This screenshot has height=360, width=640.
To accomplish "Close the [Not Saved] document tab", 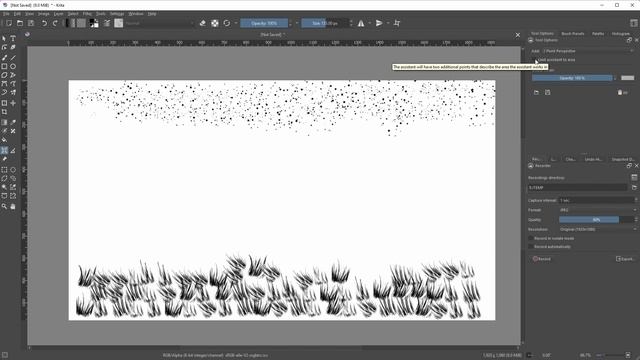I will tap(518, 35).
